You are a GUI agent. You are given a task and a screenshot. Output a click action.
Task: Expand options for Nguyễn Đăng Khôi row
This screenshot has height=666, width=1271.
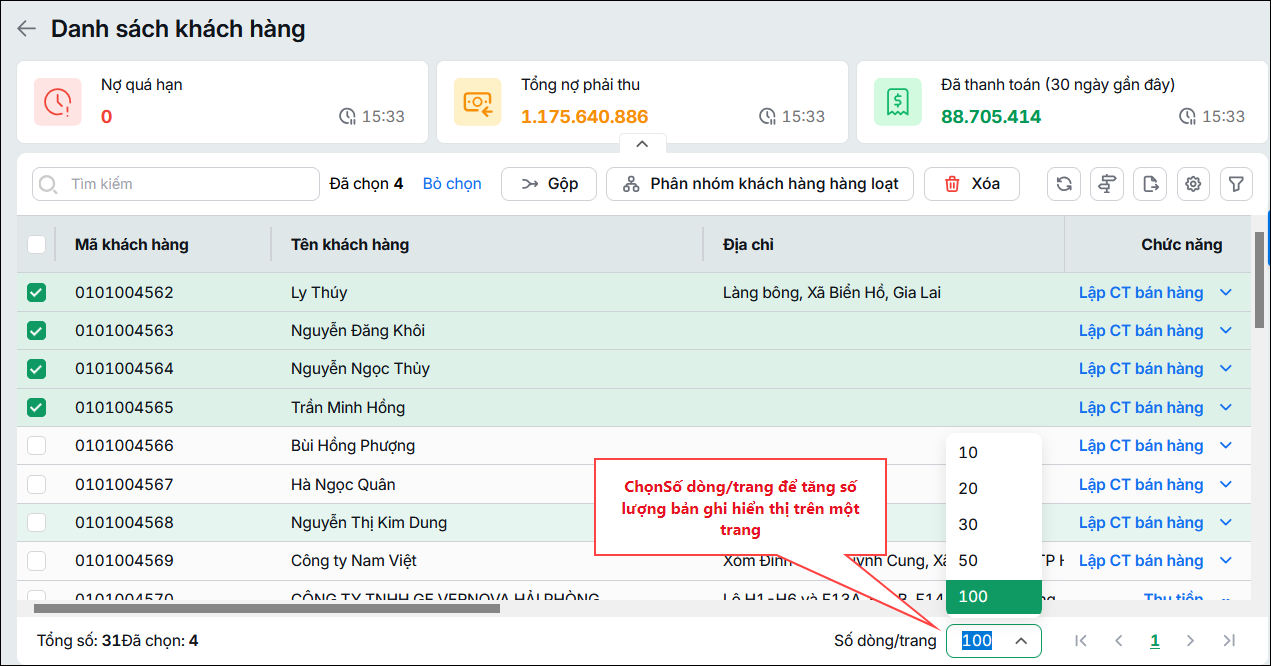[x=1227, y=331]
